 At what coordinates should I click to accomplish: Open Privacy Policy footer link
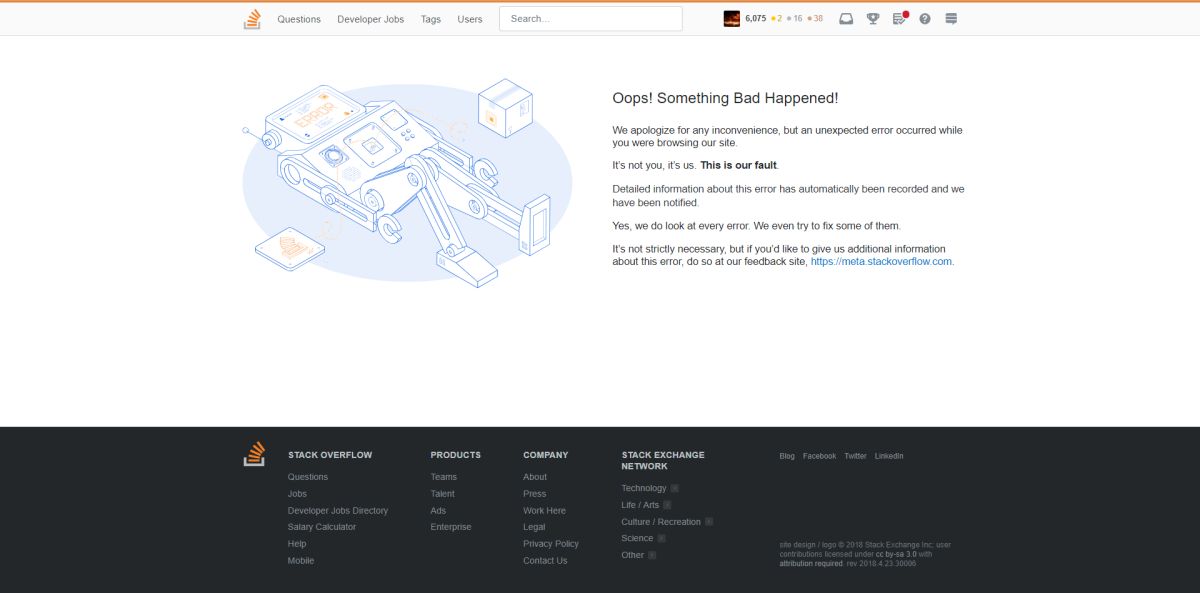(x=551, y=544)
